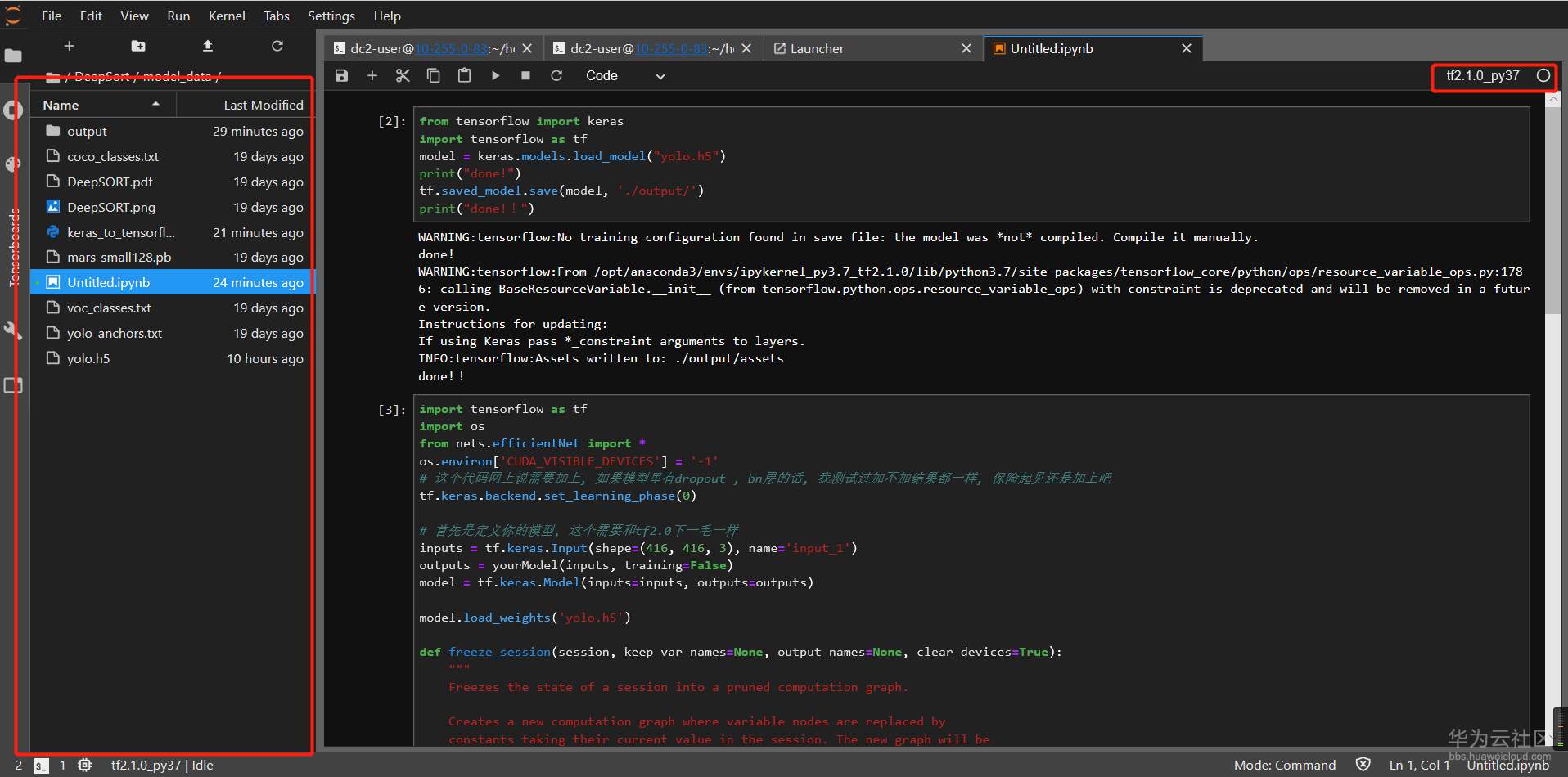Upload files using the upload icon

pyautogui.click(x=208, y=46)
